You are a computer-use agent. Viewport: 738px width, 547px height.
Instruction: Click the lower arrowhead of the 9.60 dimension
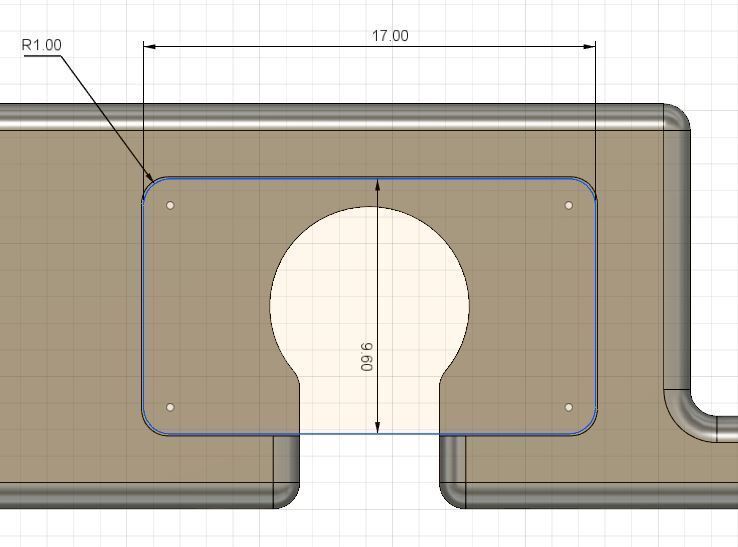(x=377, y=427)
